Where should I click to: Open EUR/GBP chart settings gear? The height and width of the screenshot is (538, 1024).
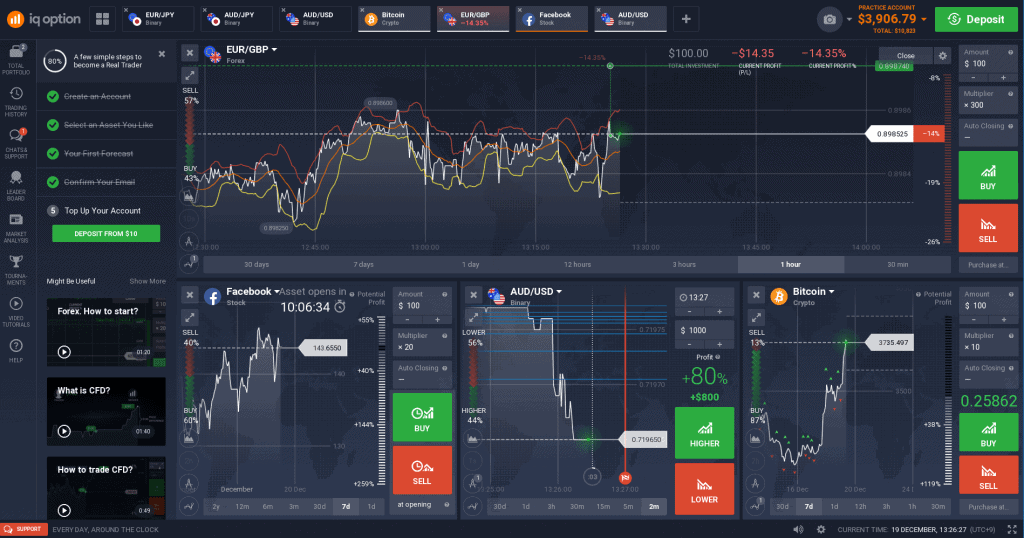(942, 55)
